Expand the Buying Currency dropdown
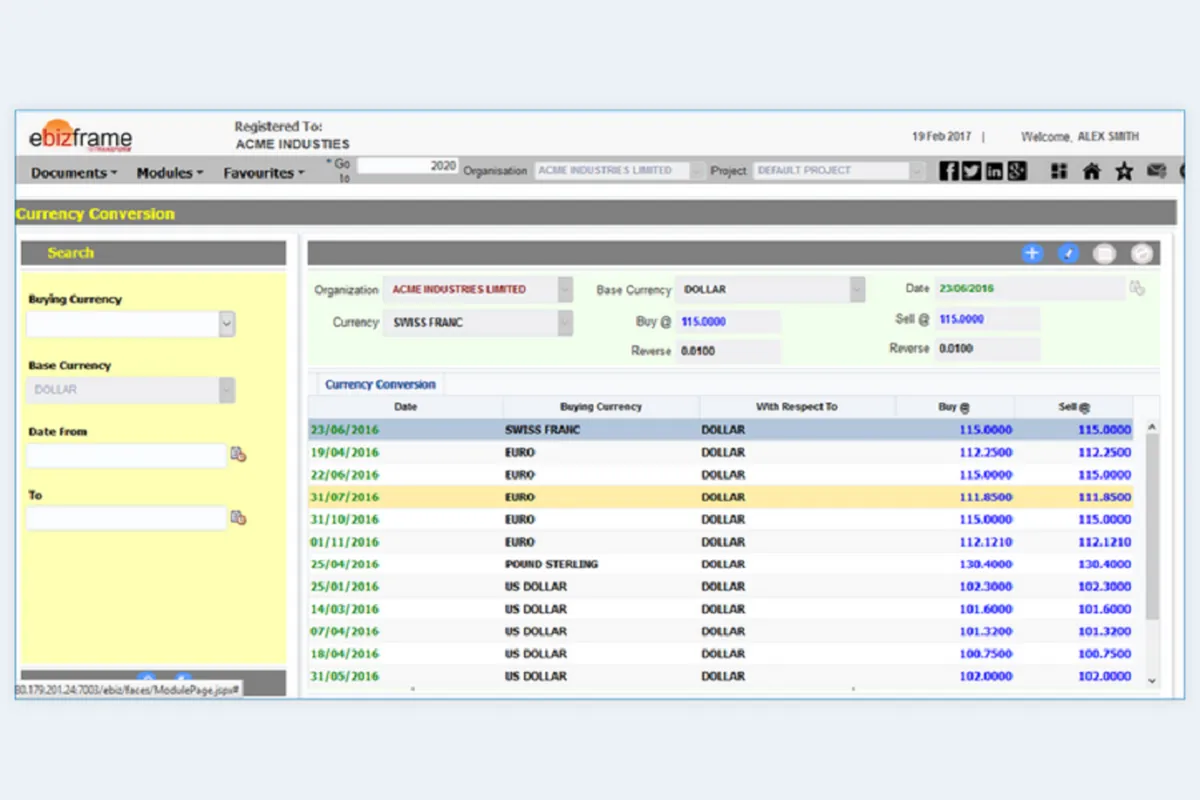 pos(227,324)
